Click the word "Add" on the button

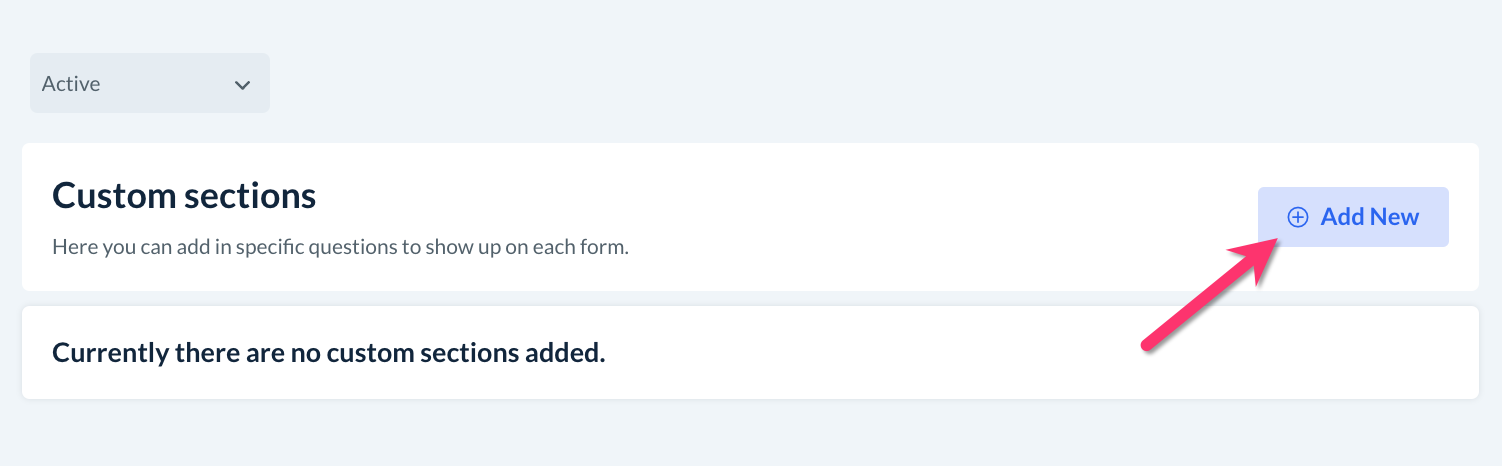[1343, 217]
